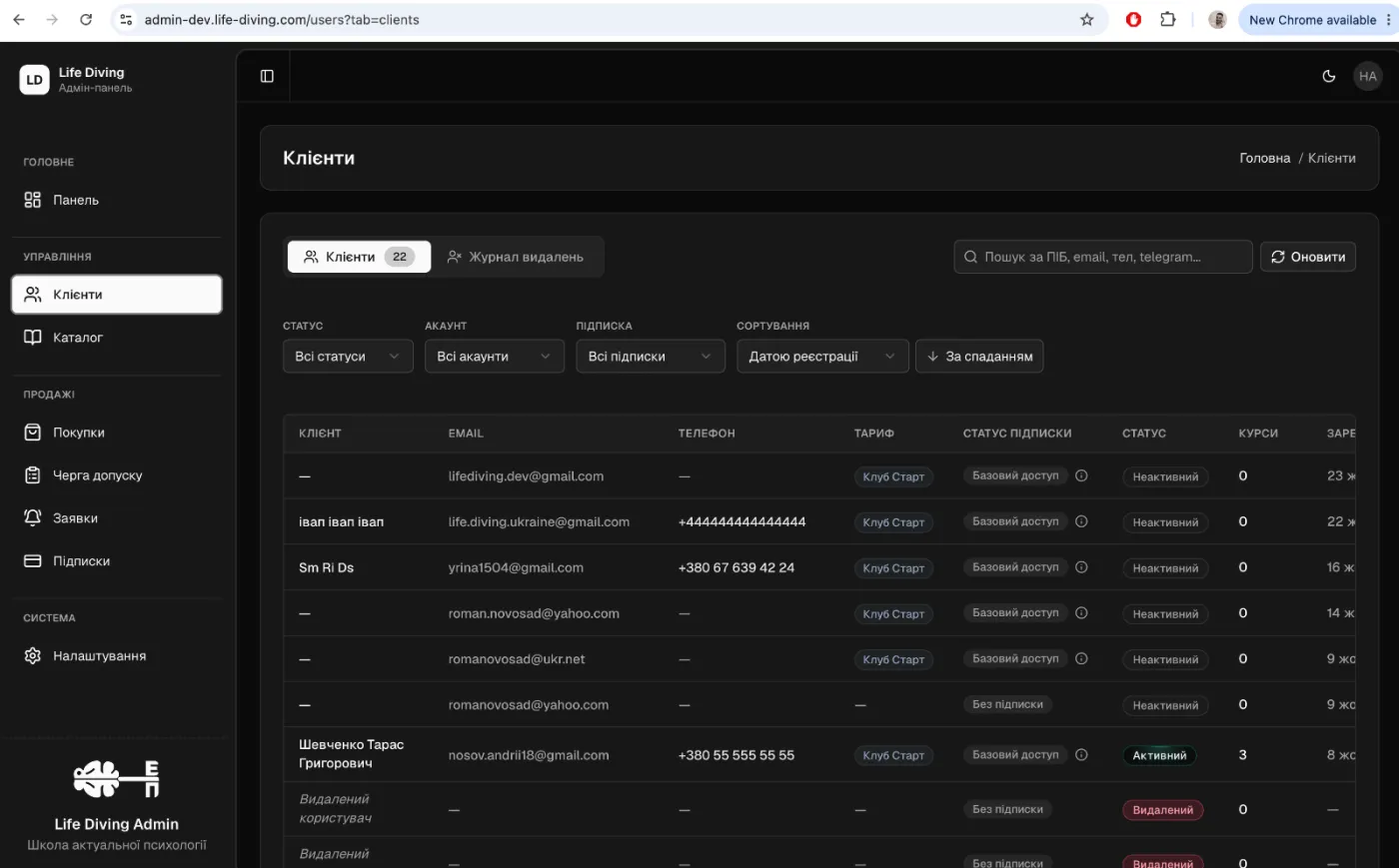Open the HA user avatar menu
This screenshot has height=868, width=1399.
1368,76
